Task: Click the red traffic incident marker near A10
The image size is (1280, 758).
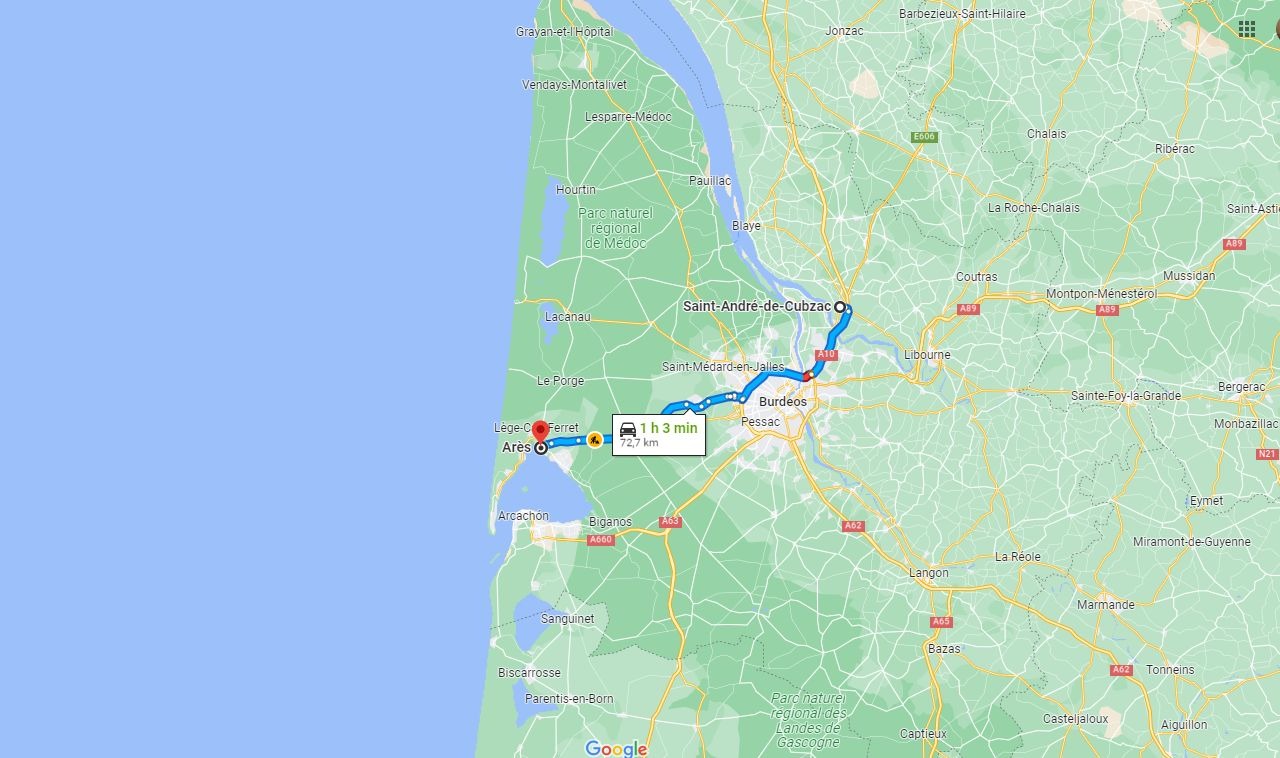Action: tap(807, 377)
